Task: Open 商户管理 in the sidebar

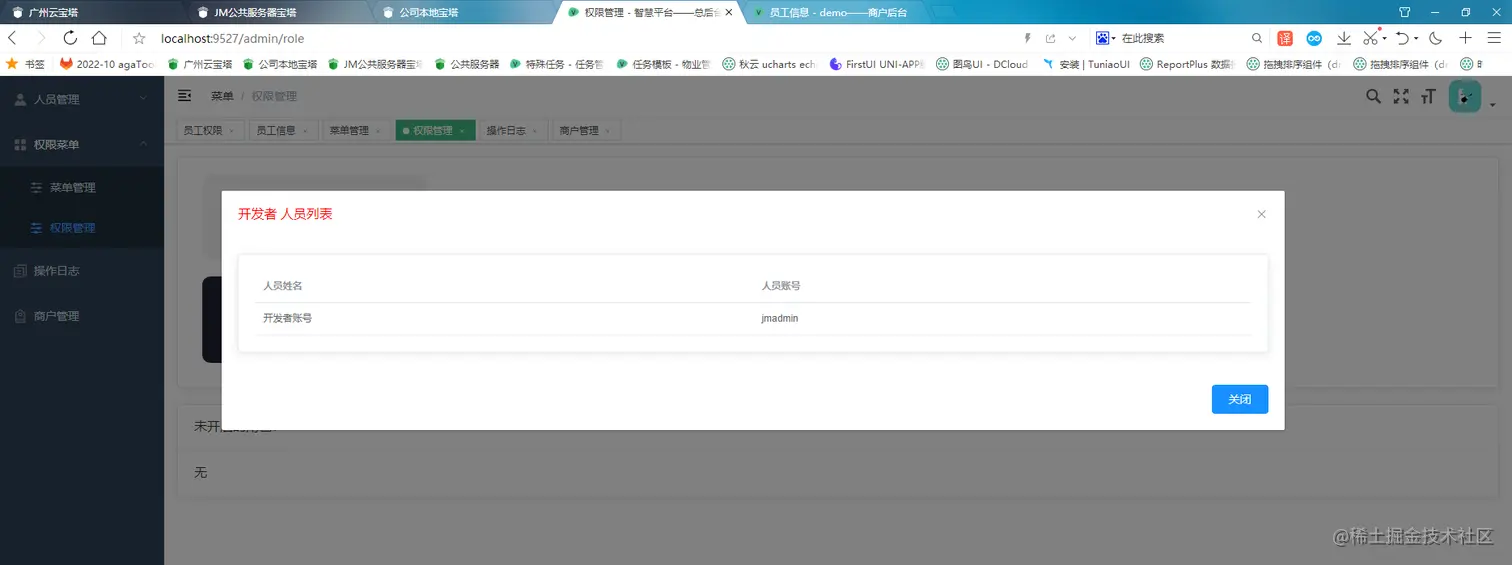Action: [x=82, y=315]
